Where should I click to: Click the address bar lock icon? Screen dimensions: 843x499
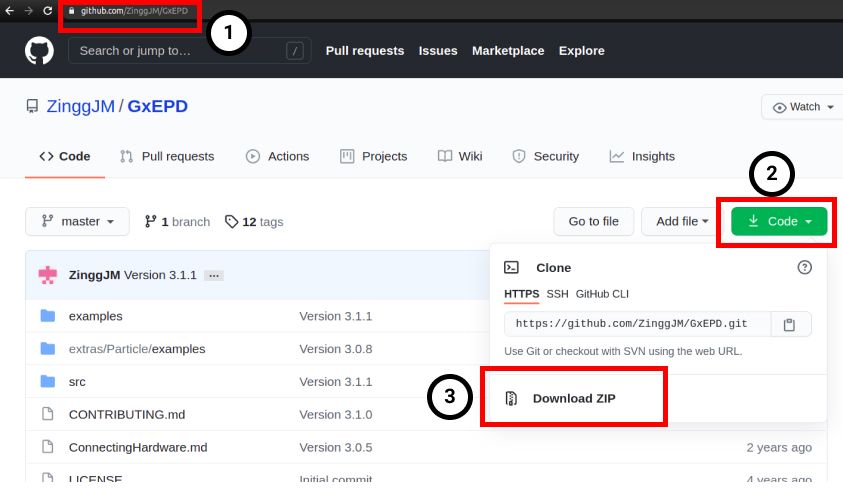(x=72, y=11)
